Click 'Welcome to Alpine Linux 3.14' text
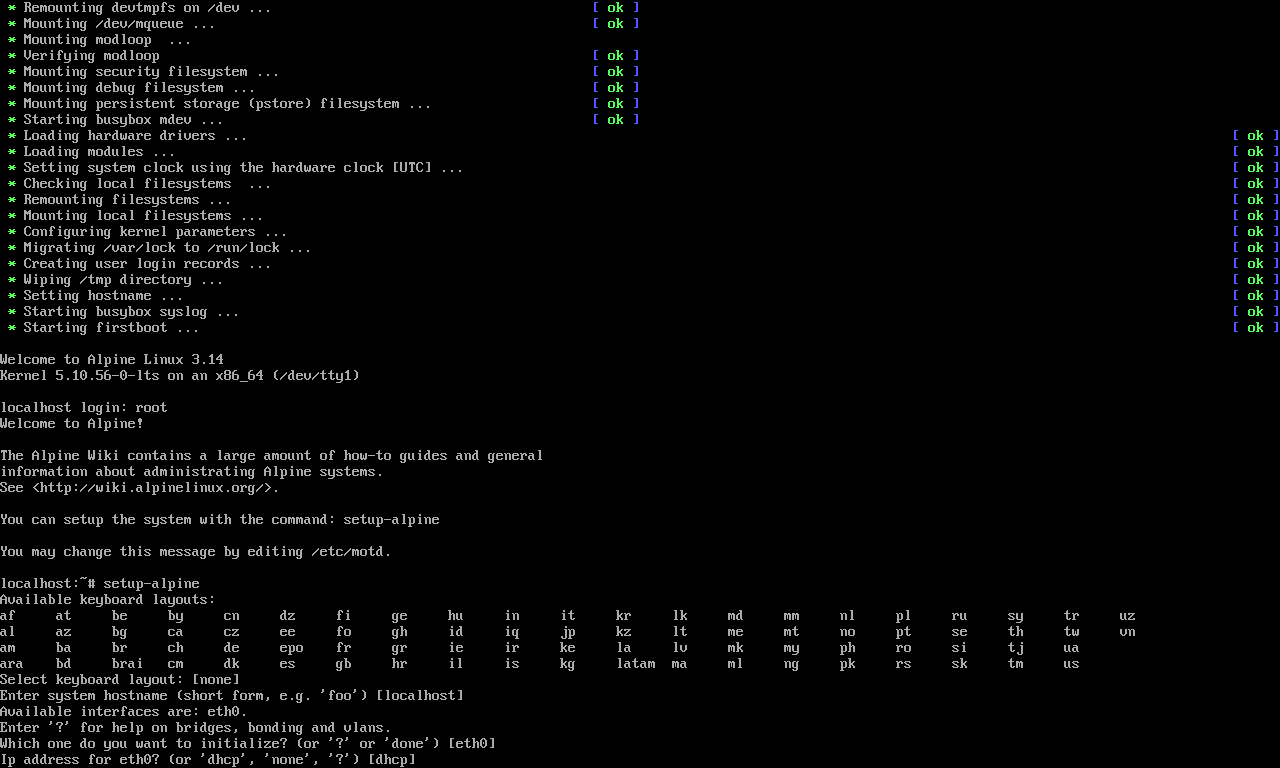 112,359
